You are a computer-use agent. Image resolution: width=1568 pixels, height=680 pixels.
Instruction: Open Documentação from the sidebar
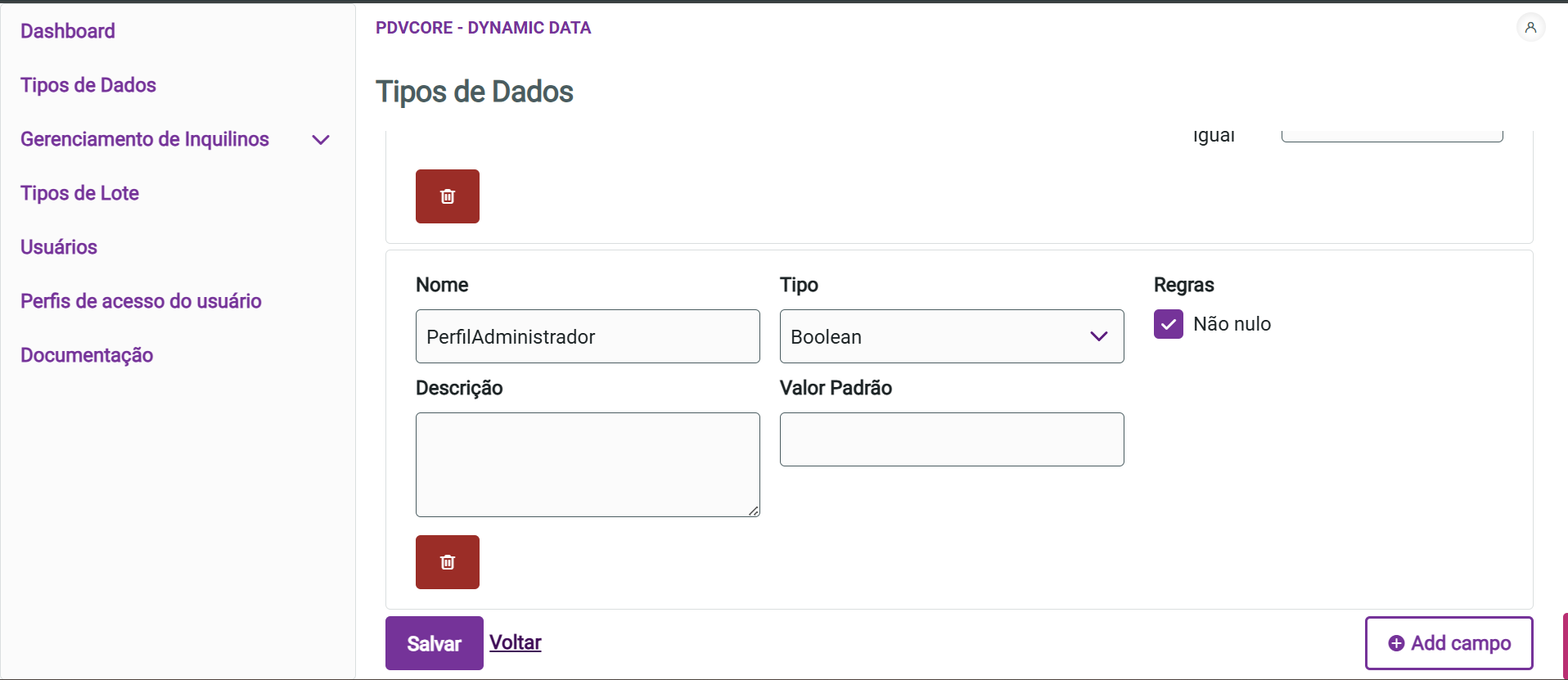(x=87, y=355)
